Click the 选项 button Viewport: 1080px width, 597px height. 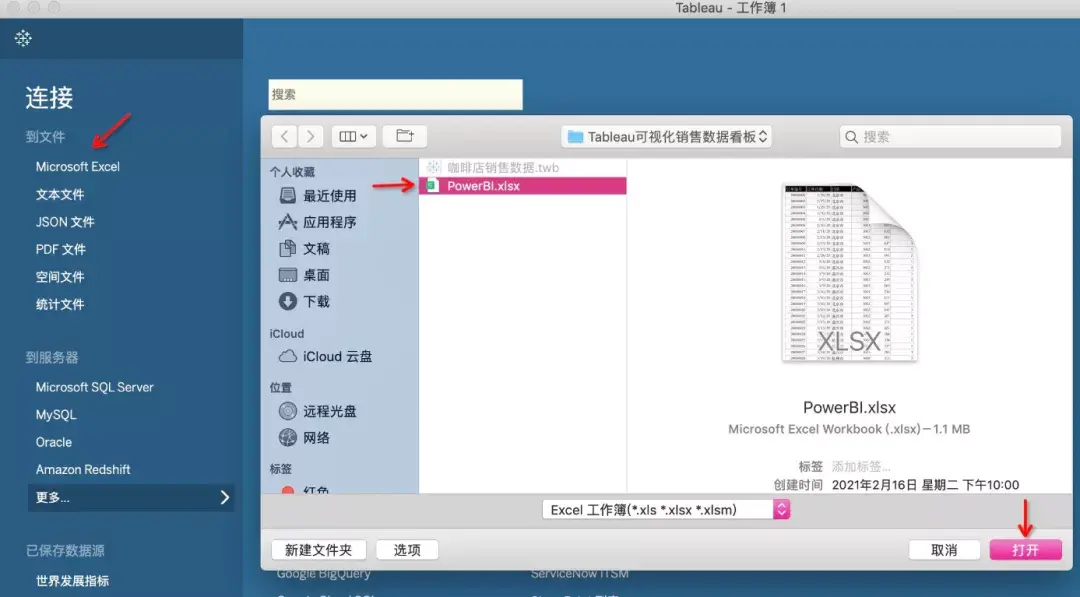(x=407, y=549)
